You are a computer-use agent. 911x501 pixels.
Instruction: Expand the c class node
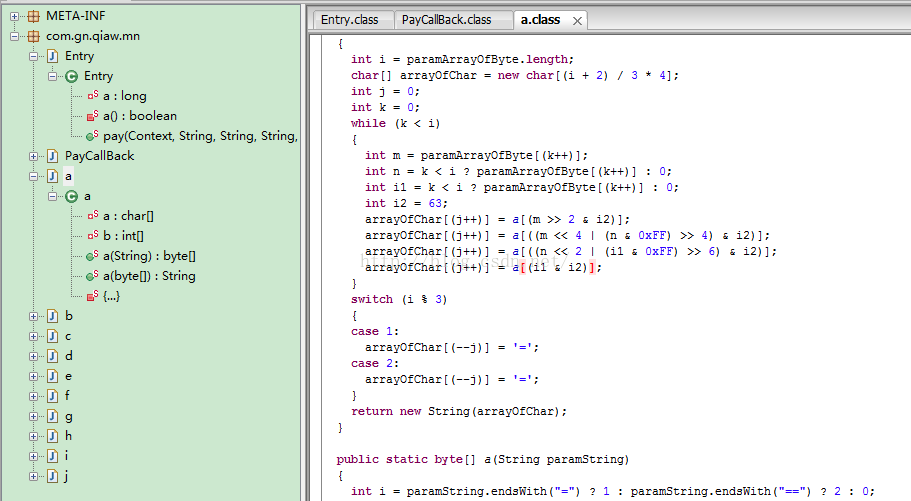pyautogui.click(x=34, y=337)
